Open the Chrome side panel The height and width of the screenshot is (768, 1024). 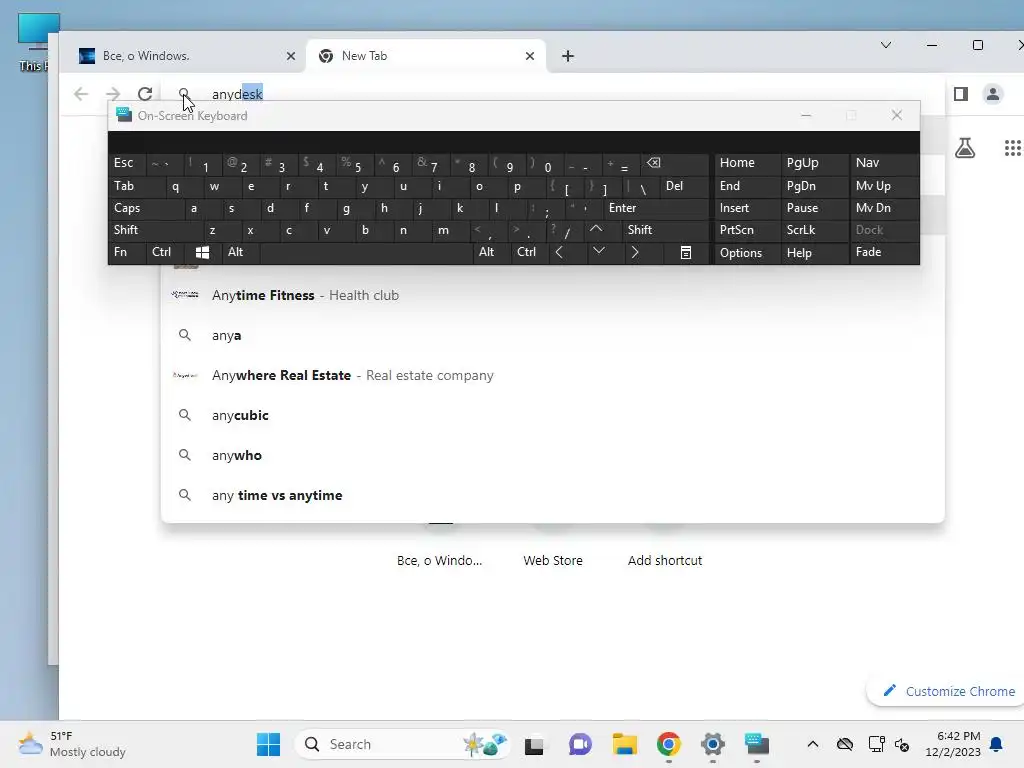click(961, 94)
